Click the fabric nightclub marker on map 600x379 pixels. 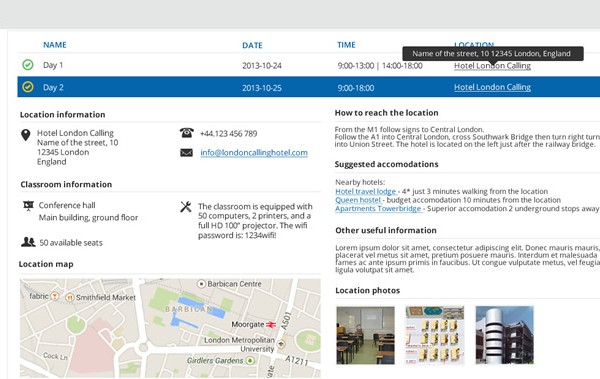(x=55, y=296)
